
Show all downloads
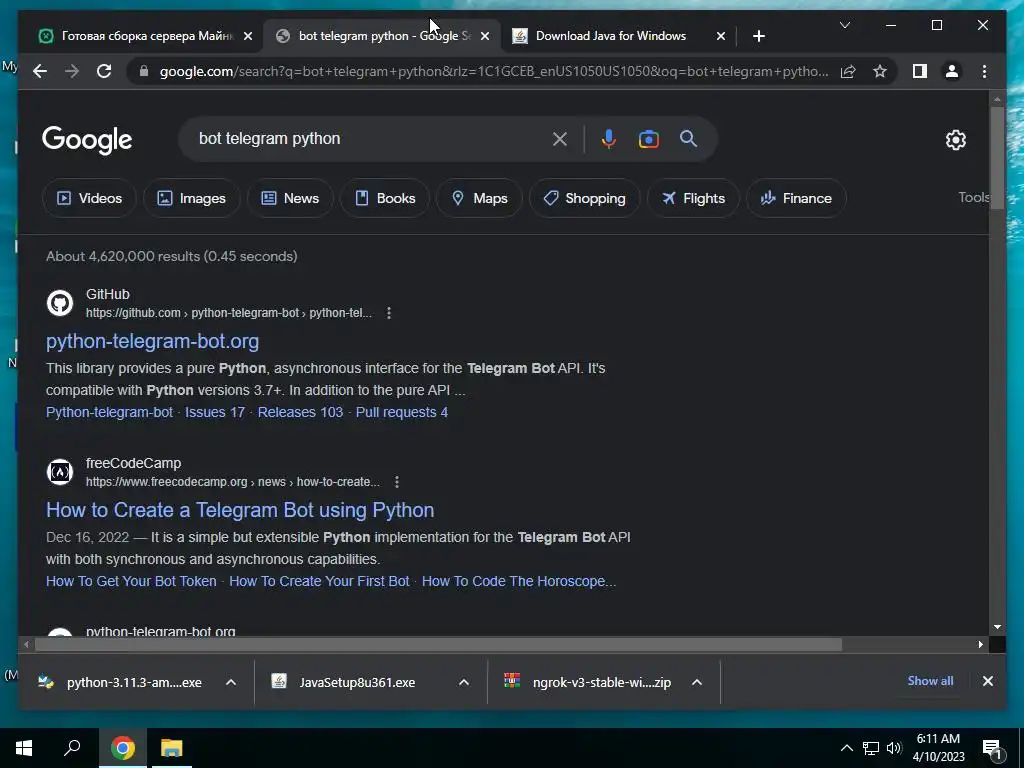[930, 681]
